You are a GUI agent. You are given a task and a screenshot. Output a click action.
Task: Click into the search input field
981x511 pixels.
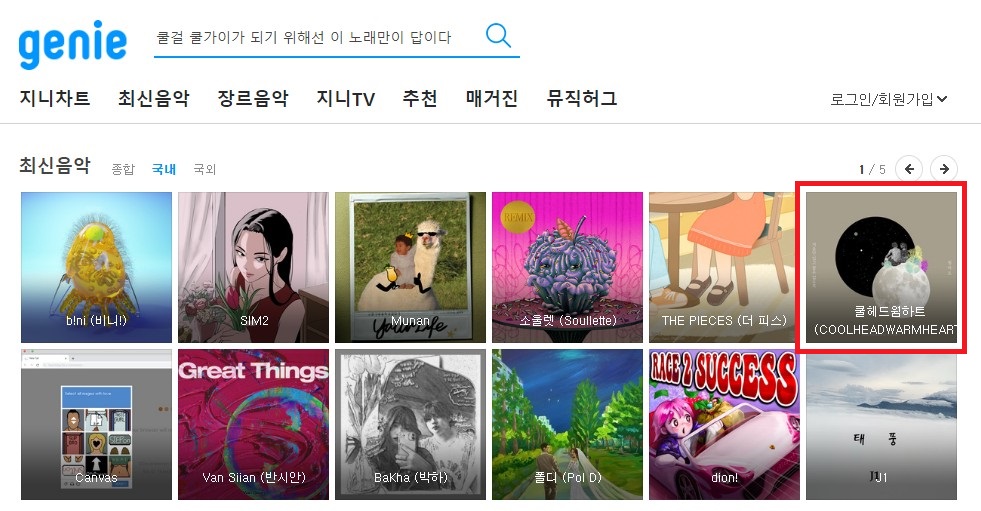(x=318, y=38)
